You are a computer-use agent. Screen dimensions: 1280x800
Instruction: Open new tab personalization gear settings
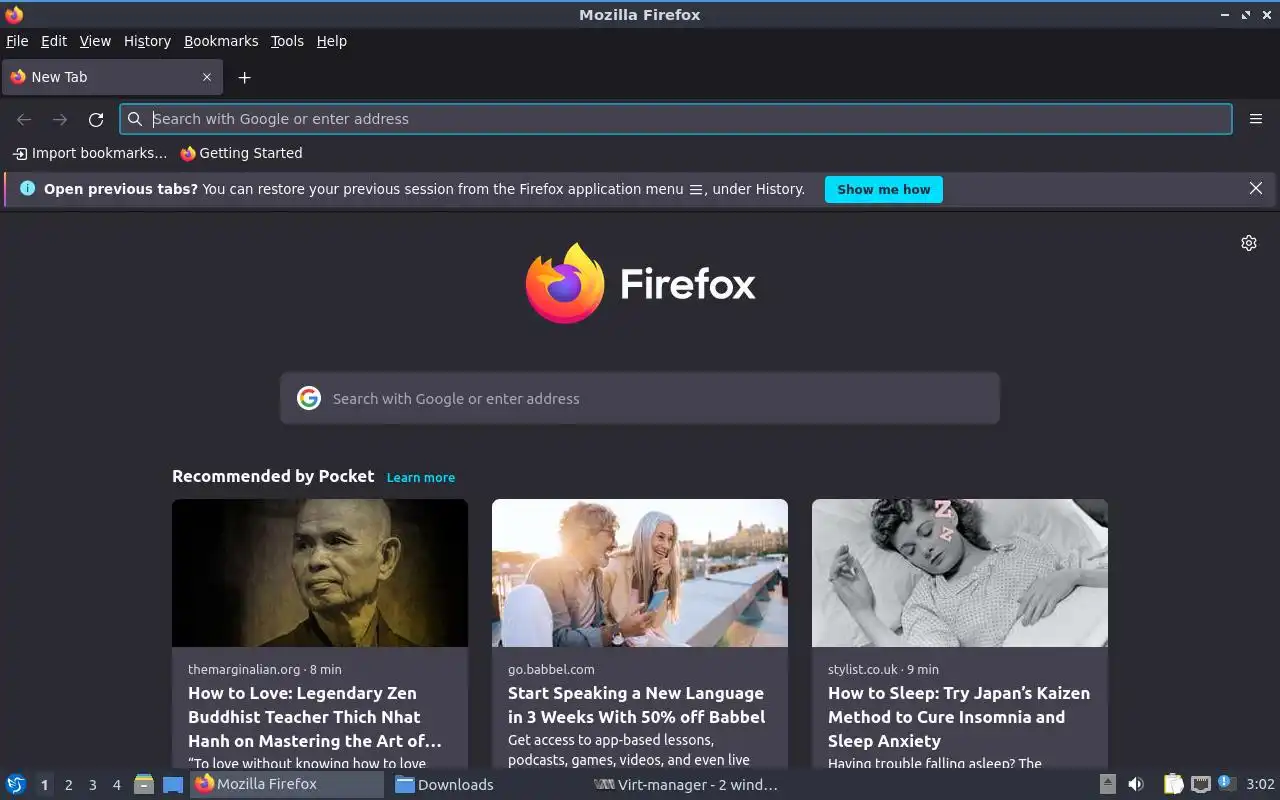(x=1249, y=243)
